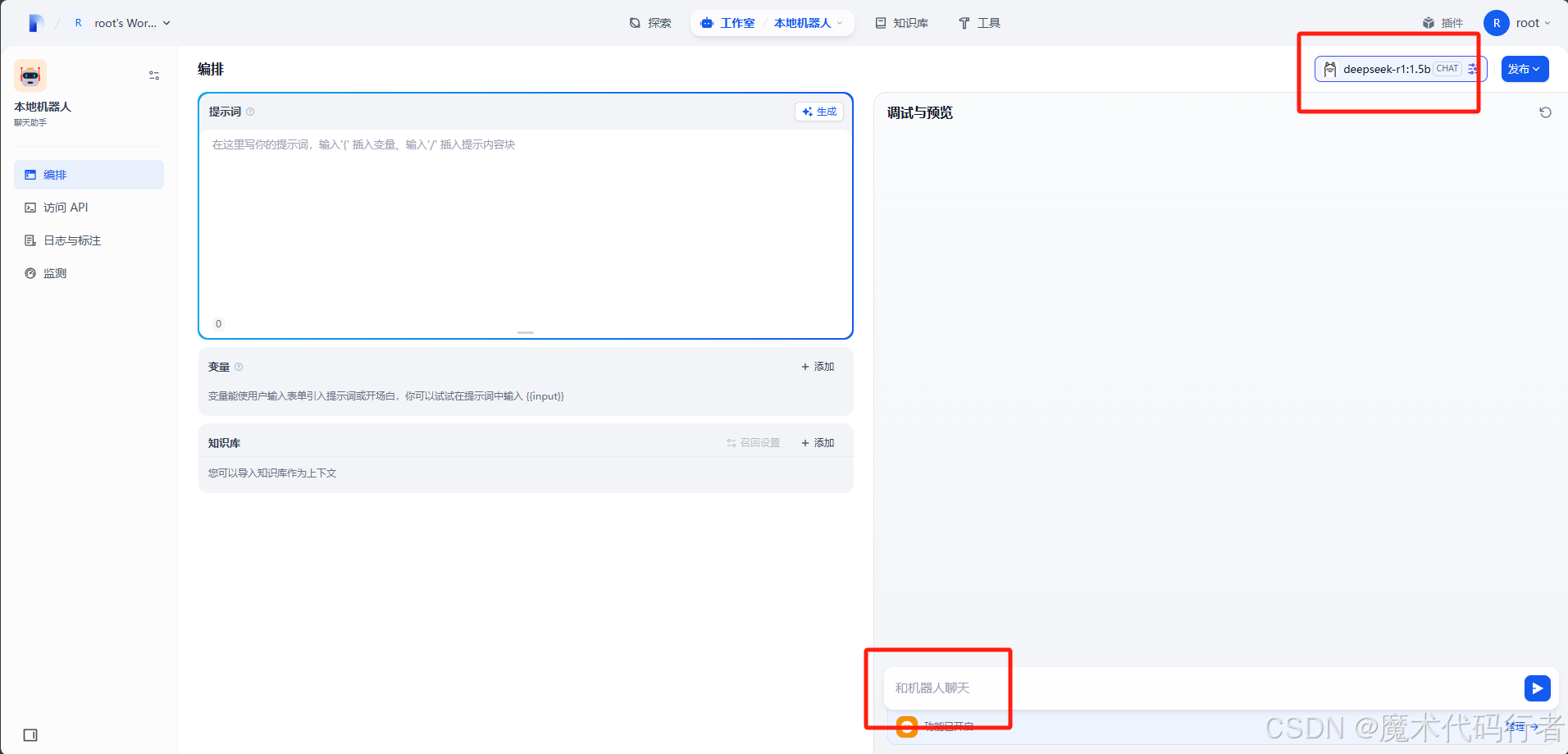Open 召回设置 retrieval settings
The image size is (1568, 754).
point(754,443)
